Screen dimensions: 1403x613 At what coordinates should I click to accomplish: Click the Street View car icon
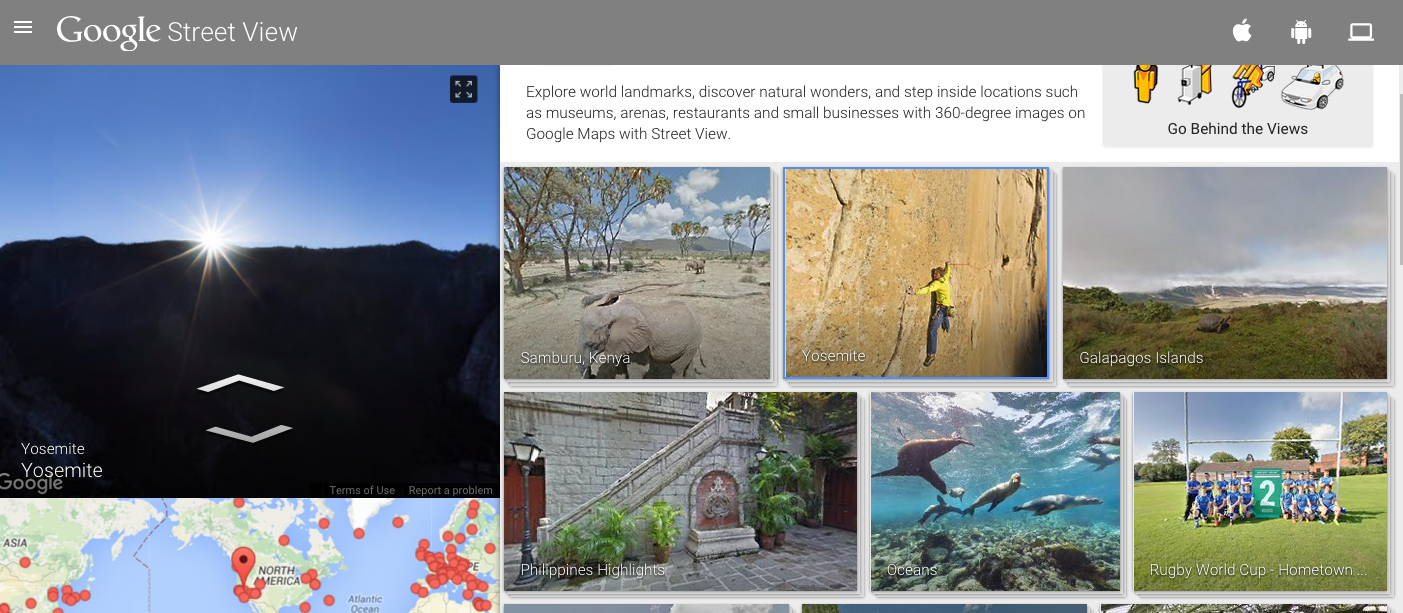click(1312, 86)
